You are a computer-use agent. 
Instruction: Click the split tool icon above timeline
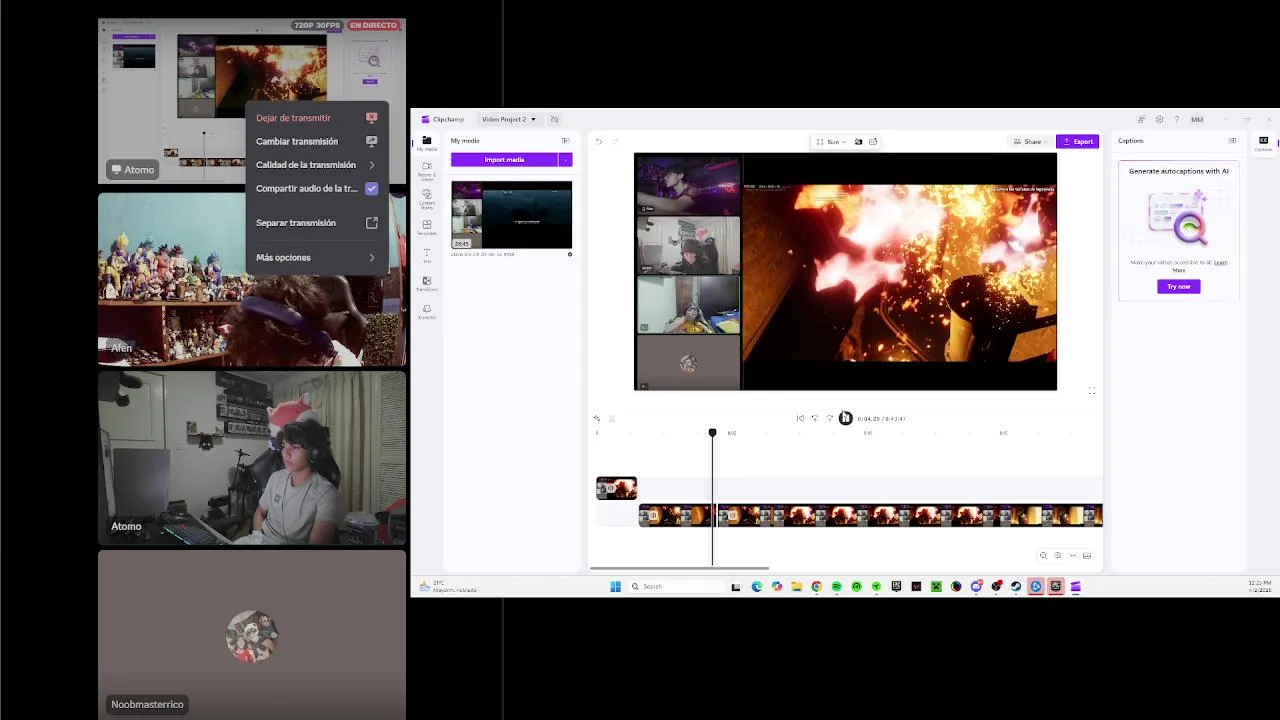point(612,418)
